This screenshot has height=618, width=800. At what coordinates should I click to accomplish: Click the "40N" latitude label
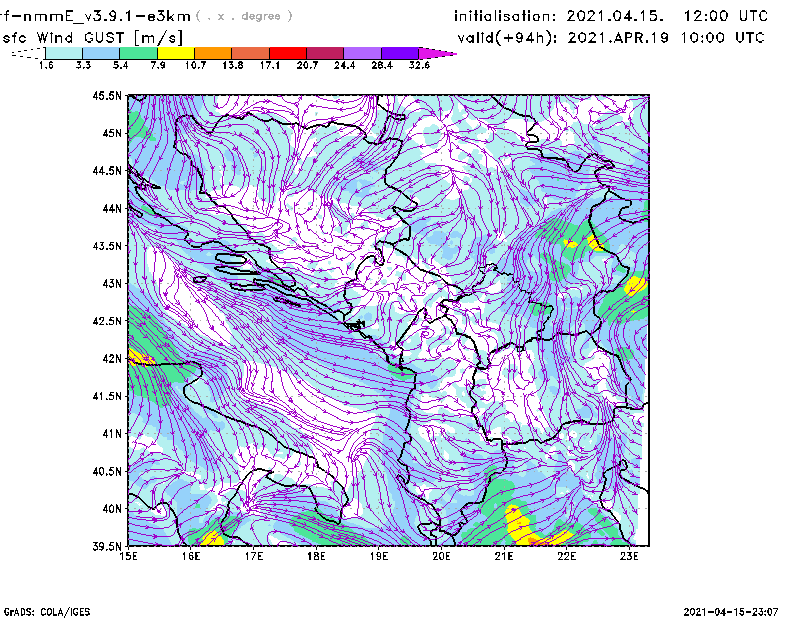[x=112, y=509]
